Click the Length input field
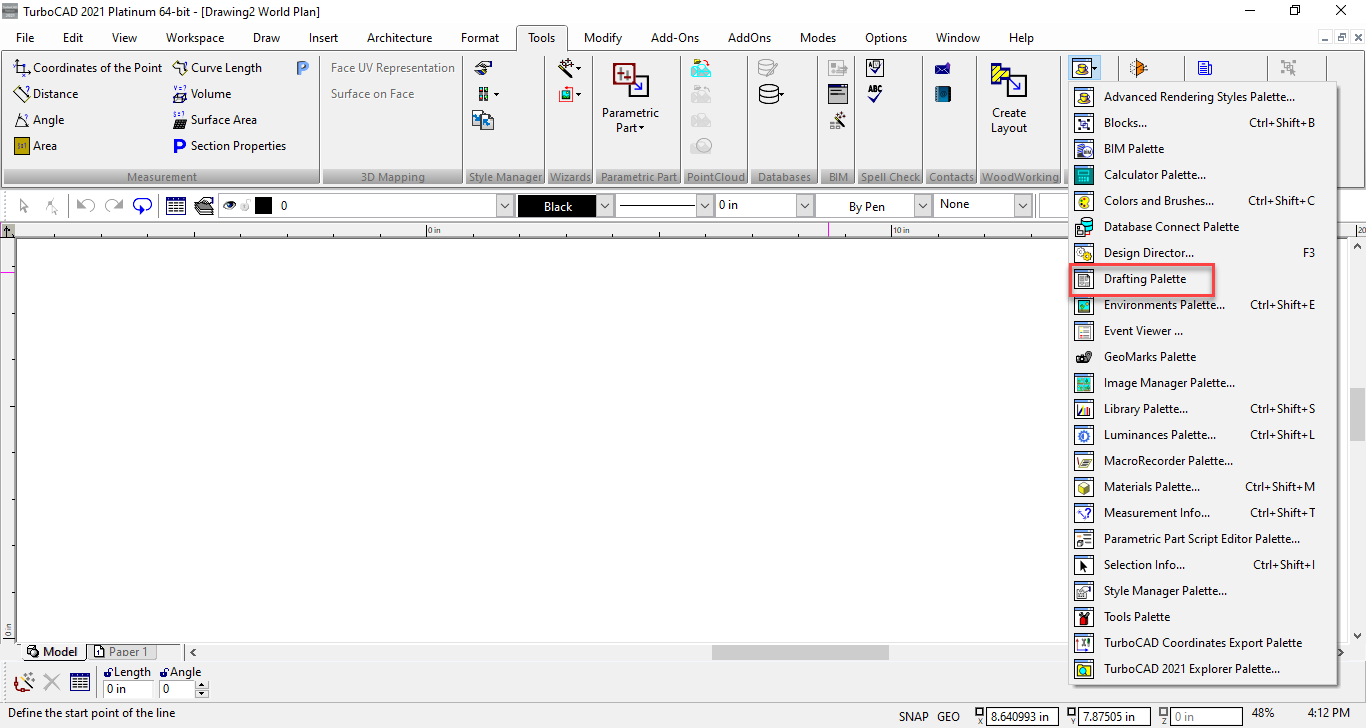Viewport: 1366px width, 728px height. coord(129,689)
